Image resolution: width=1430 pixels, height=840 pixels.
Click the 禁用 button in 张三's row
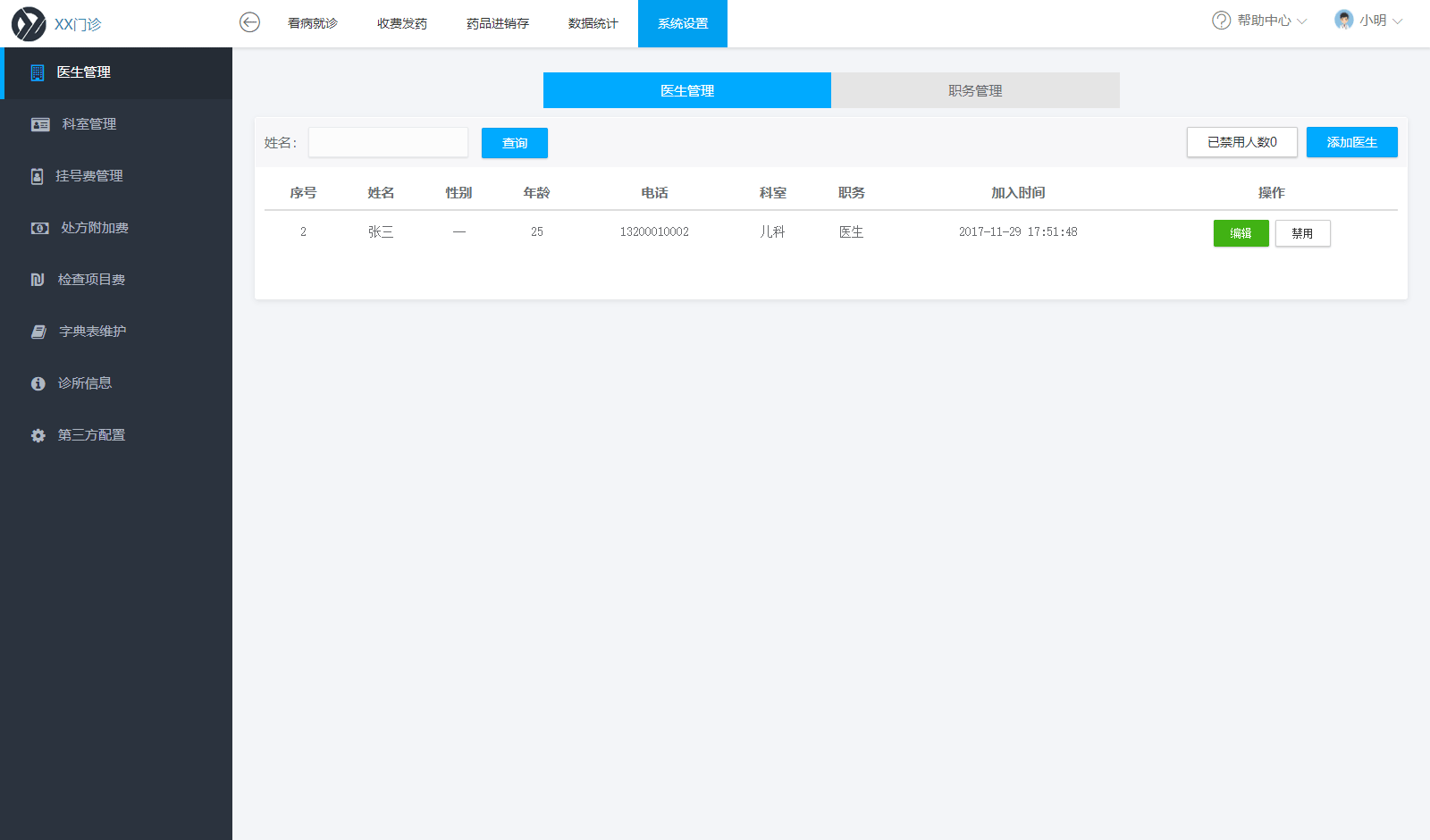[1302, 233]
